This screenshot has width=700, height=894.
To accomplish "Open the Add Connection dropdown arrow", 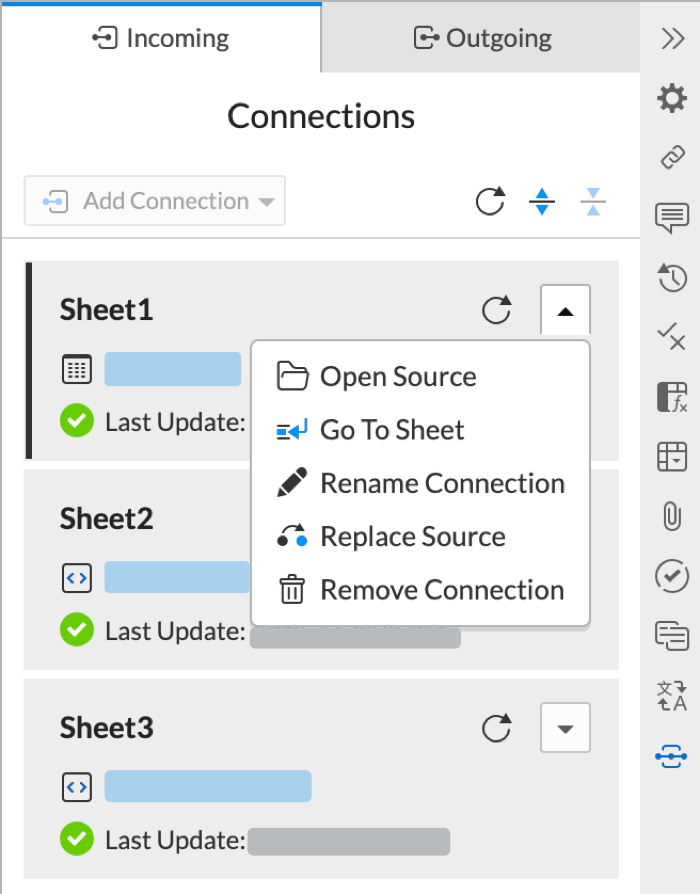I will [x=267, y=201].
